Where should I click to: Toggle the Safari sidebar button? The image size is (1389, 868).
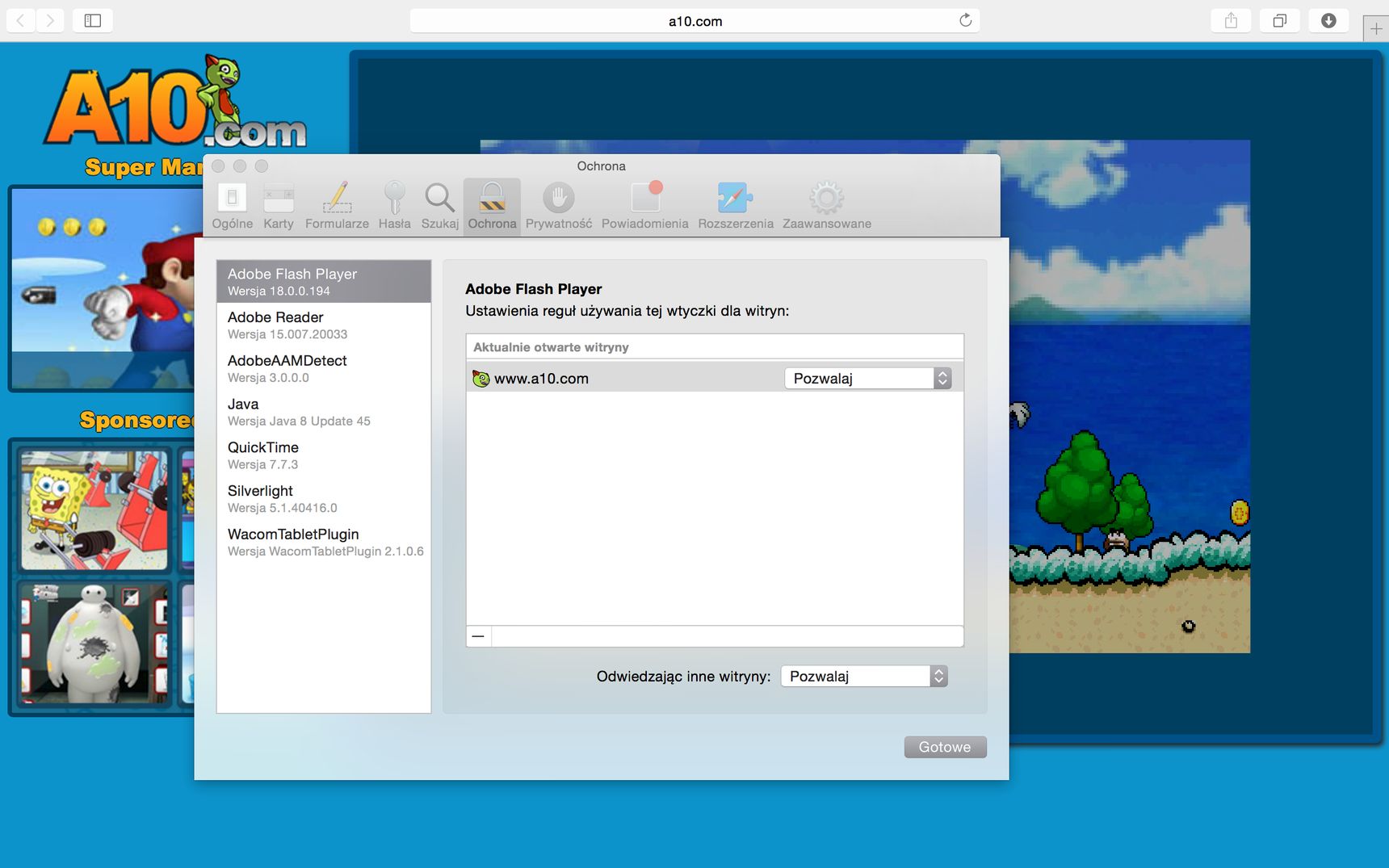93,20
